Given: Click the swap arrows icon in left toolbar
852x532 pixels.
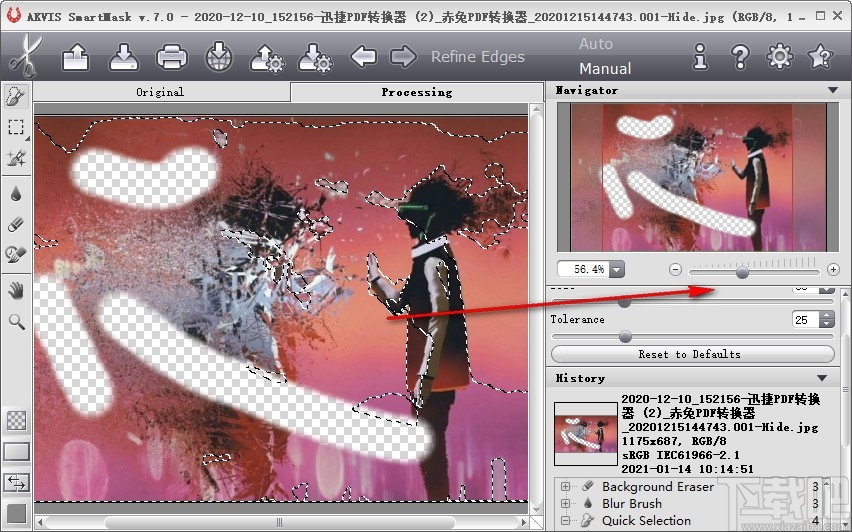Looking at the screenshot, I should pos(16,483).
